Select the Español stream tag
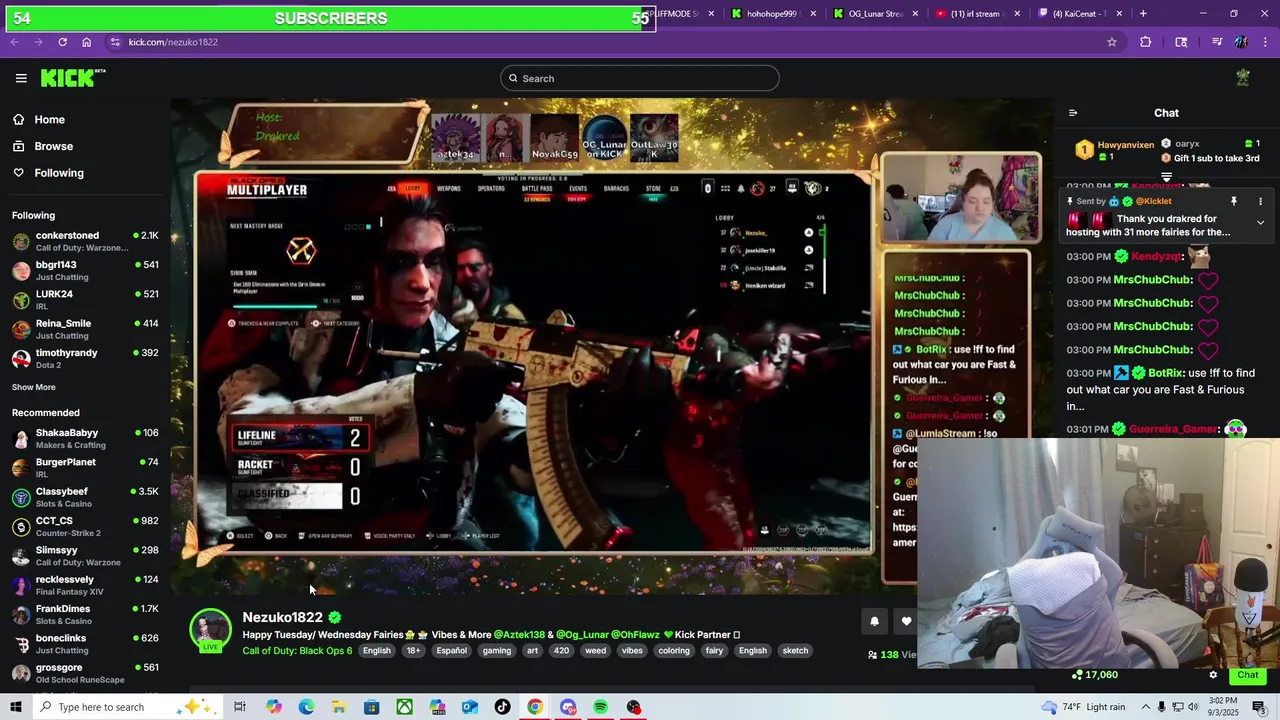1280x720 pixels. (451, 651)
